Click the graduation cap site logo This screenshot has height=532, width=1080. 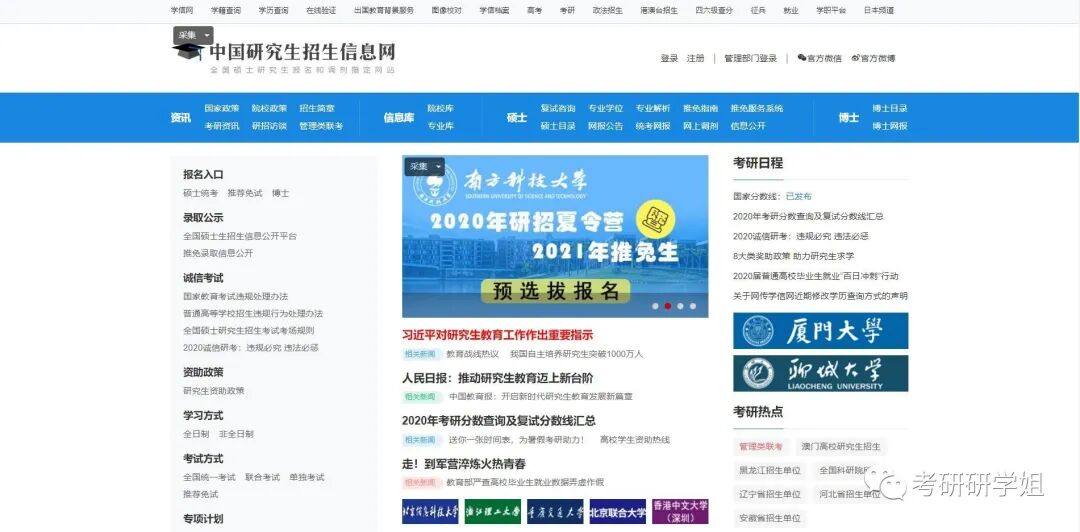point(187,52)
